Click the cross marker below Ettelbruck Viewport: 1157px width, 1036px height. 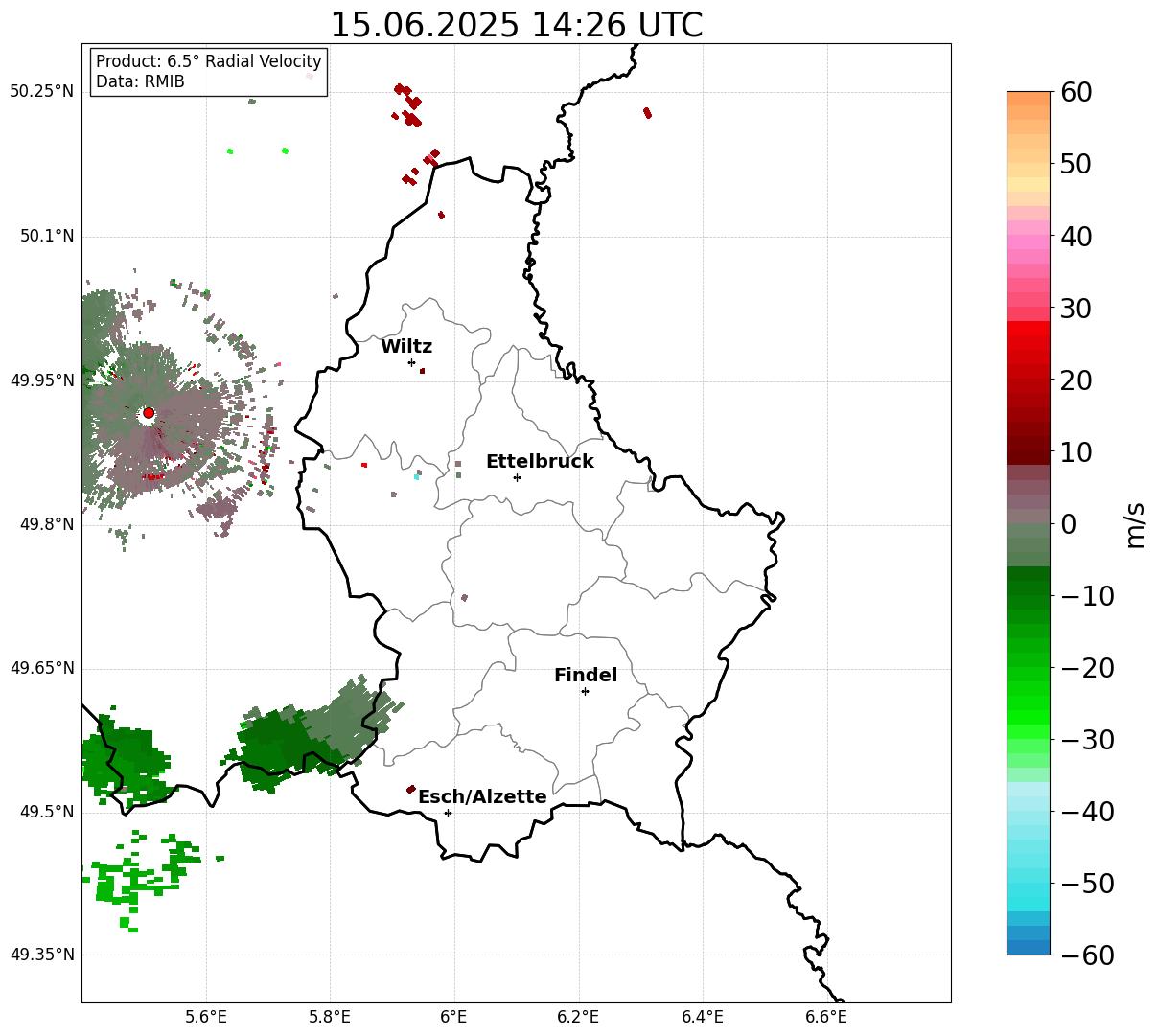pyautogui.click(x=517, y=477)
